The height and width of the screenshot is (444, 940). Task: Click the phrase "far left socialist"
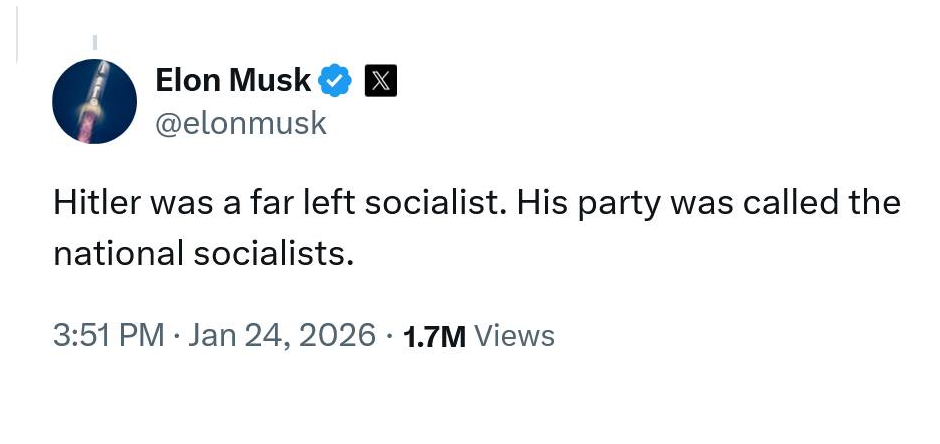pyautogui.click(x=368, y=203)
